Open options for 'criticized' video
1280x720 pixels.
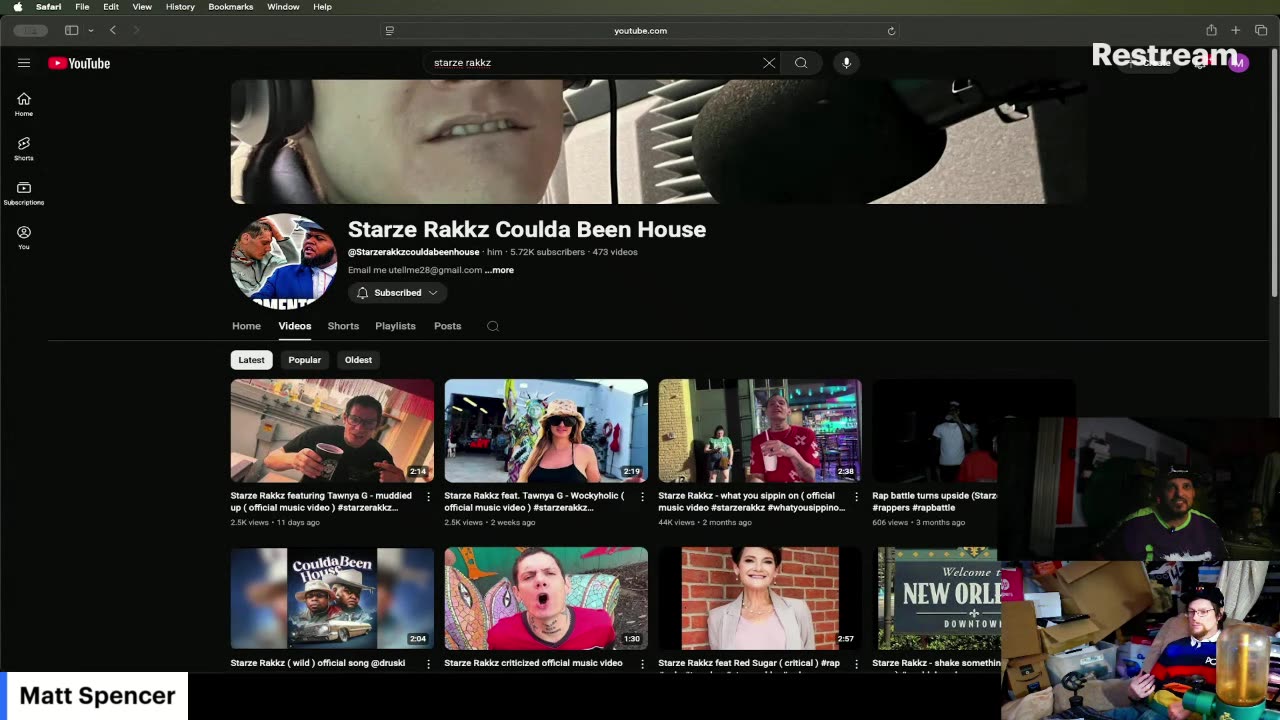643,664
